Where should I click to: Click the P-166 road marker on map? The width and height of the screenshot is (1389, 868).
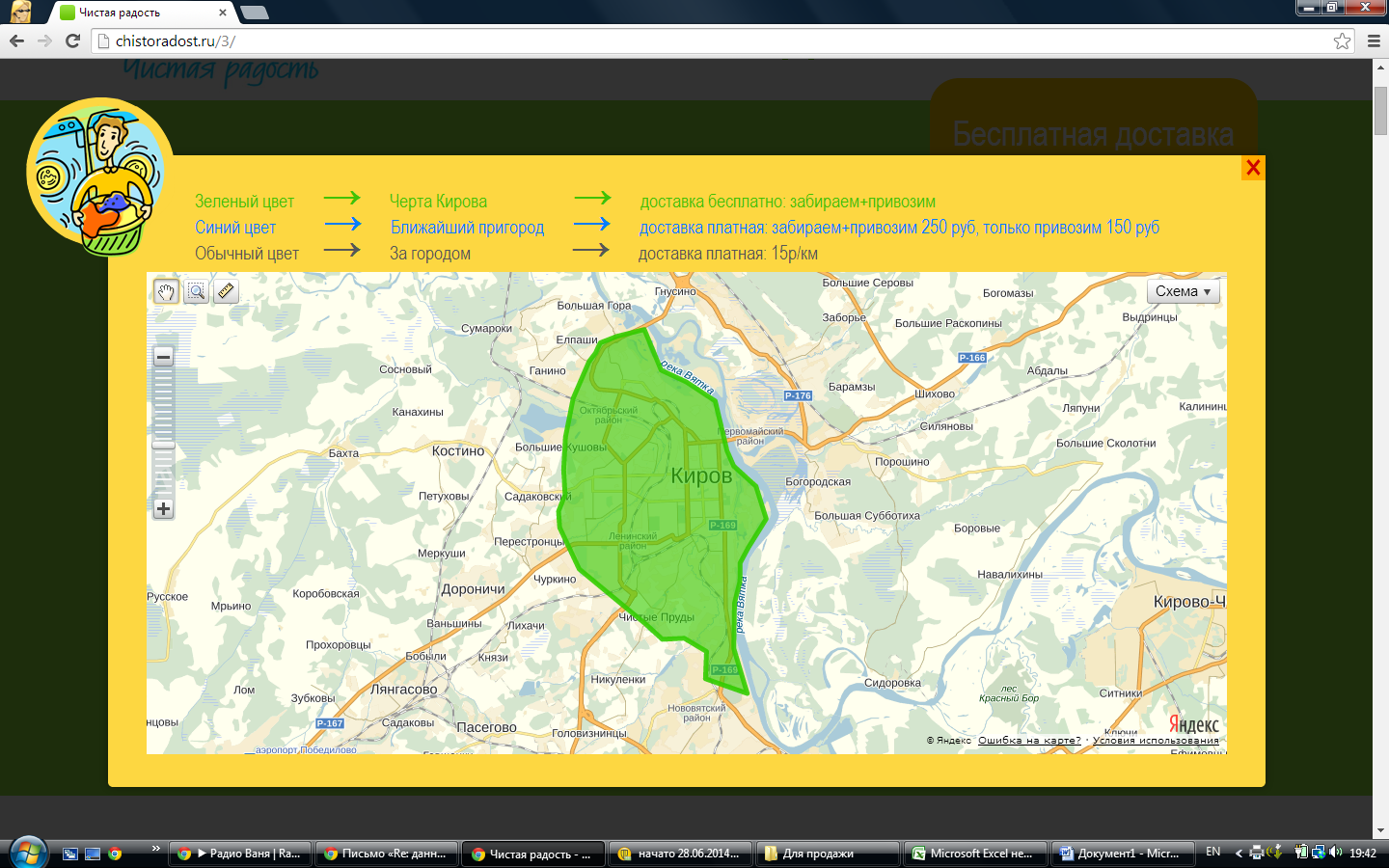(x=972, y=358)
